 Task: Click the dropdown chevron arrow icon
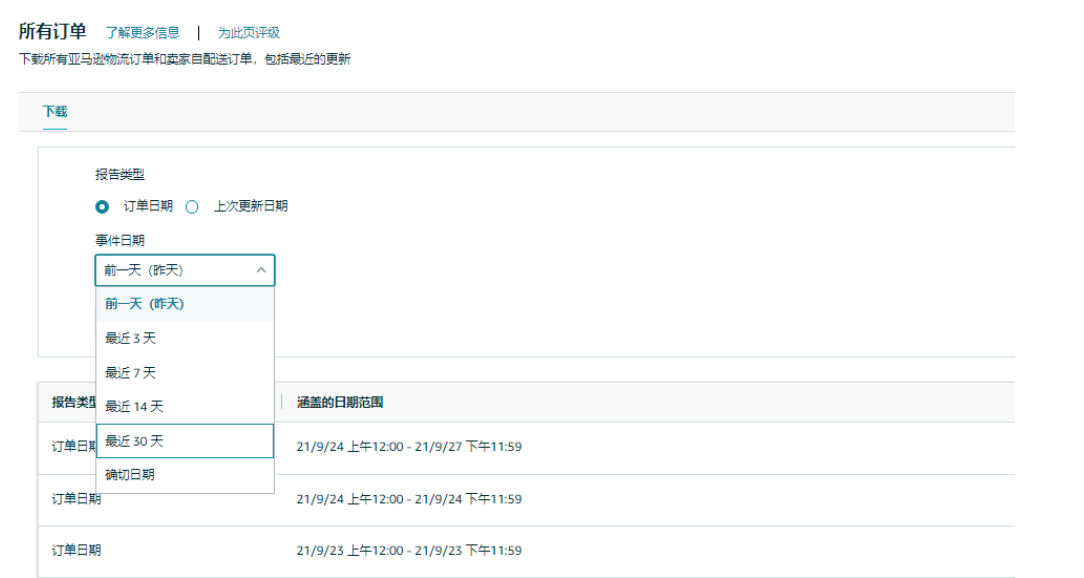pos(261,270)
